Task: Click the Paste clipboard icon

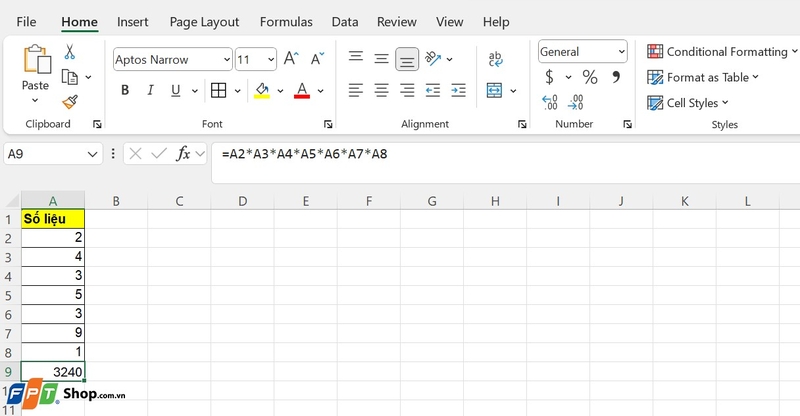Action: point(37,60)
